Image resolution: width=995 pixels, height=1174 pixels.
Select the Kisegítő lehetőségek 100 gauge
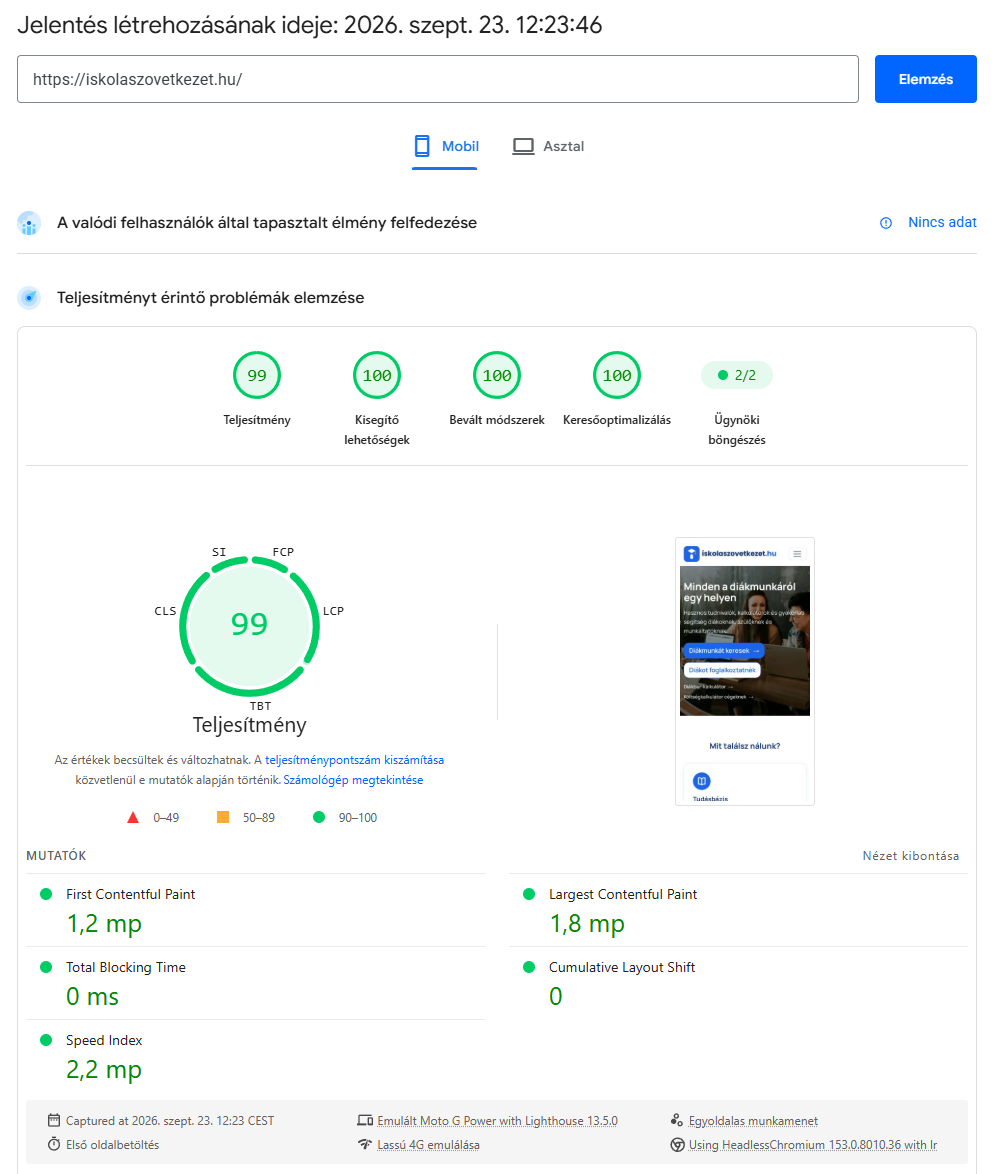pos(377,375)
